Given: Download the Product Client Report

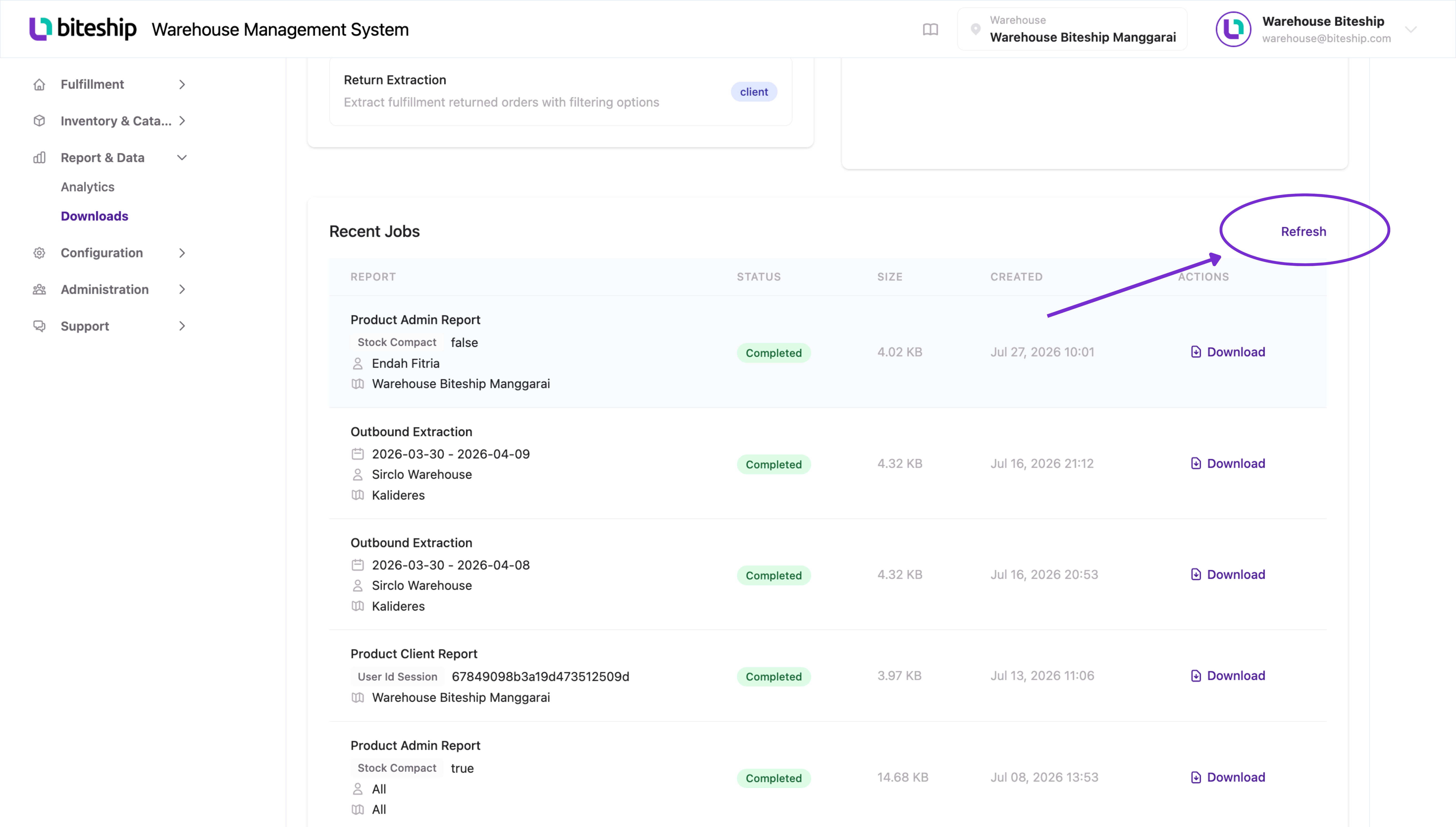Looking at the screenshot, I should (x=1228, y=676).
